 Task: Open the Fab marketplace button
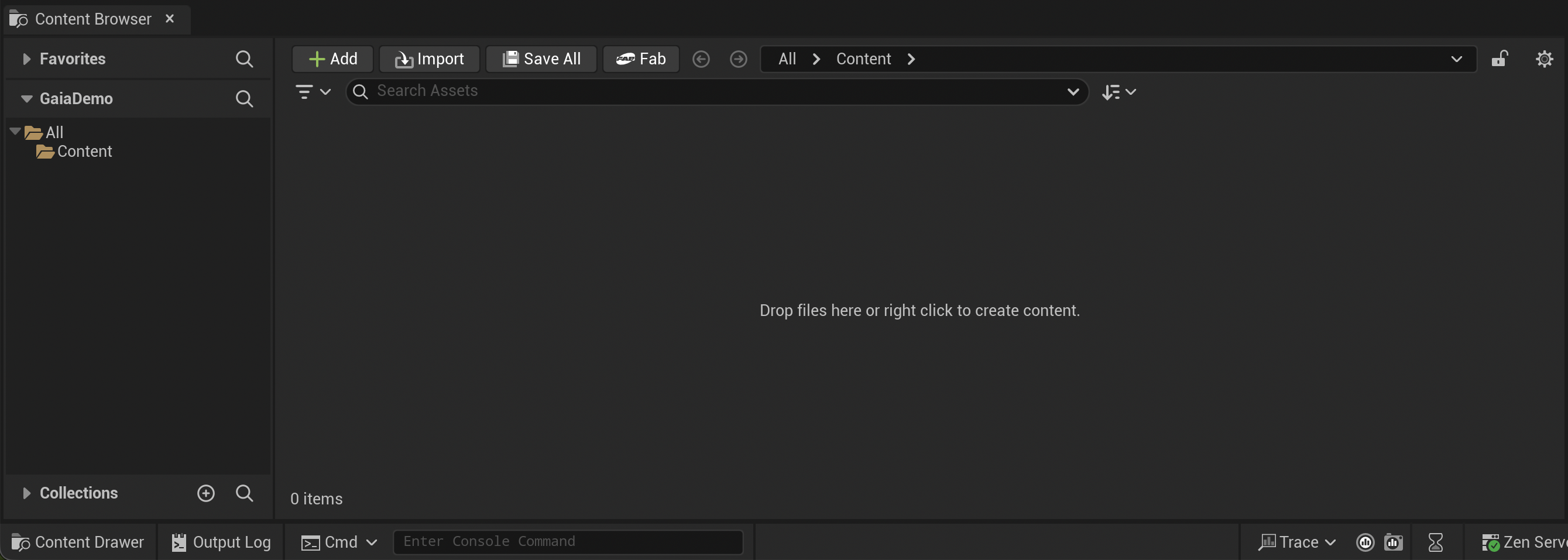click(x=641, y=59)
